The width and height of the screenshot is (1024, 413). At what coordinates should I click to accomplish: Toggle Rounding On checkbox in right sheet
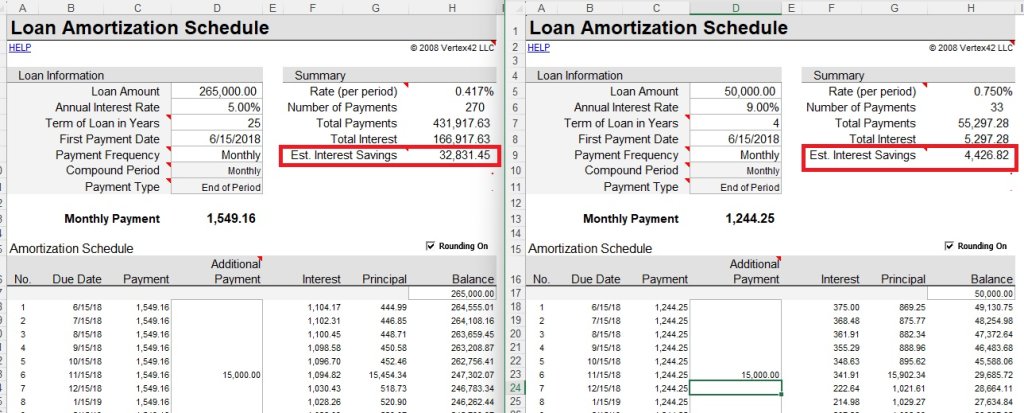[x=950, y=246]
